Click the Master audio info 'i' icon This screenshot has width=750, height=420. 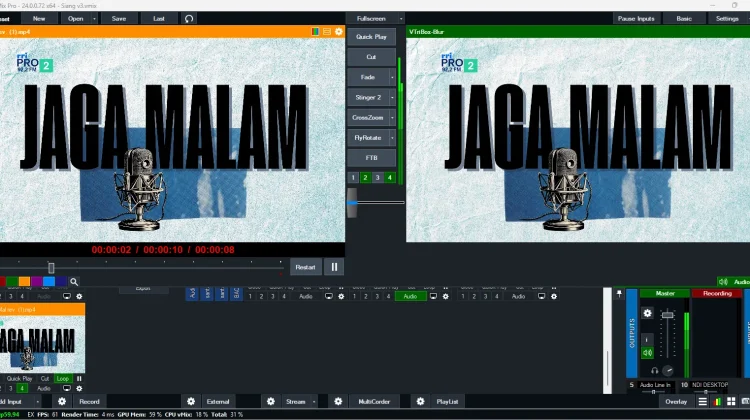tap(647, 340)
